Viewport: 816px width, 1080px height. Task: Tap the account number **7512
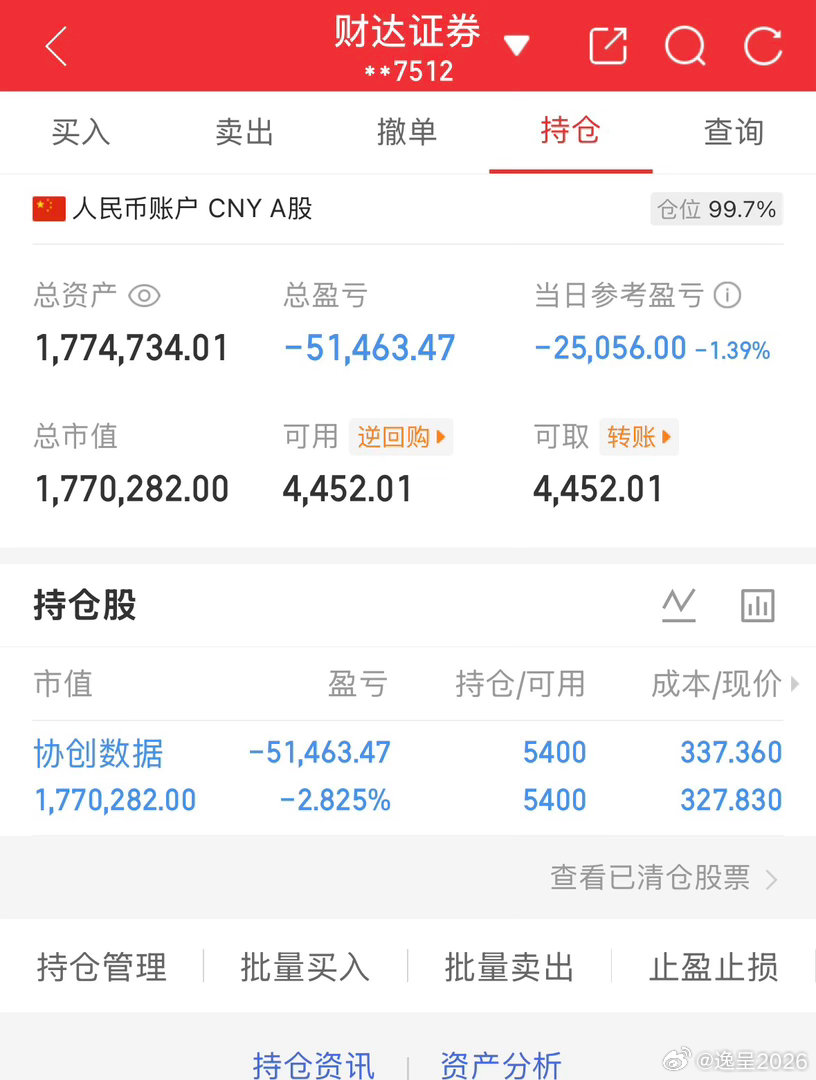click(x=408, y=72)
